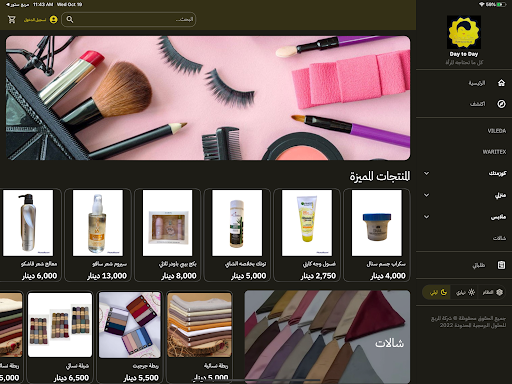Open the compass discover icon
Screen dimensions: 512x384
pos(501,104)
